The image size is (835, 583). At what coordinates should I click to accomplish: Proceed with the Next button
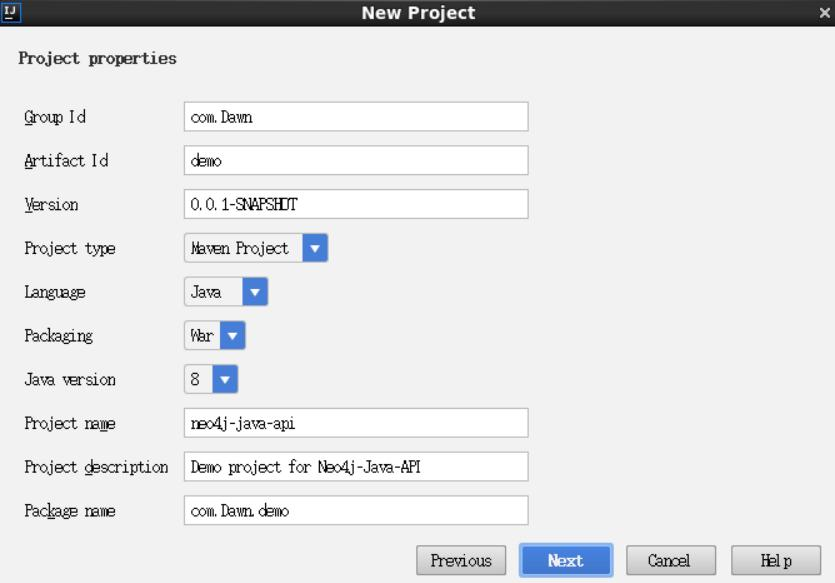[565, 561]
